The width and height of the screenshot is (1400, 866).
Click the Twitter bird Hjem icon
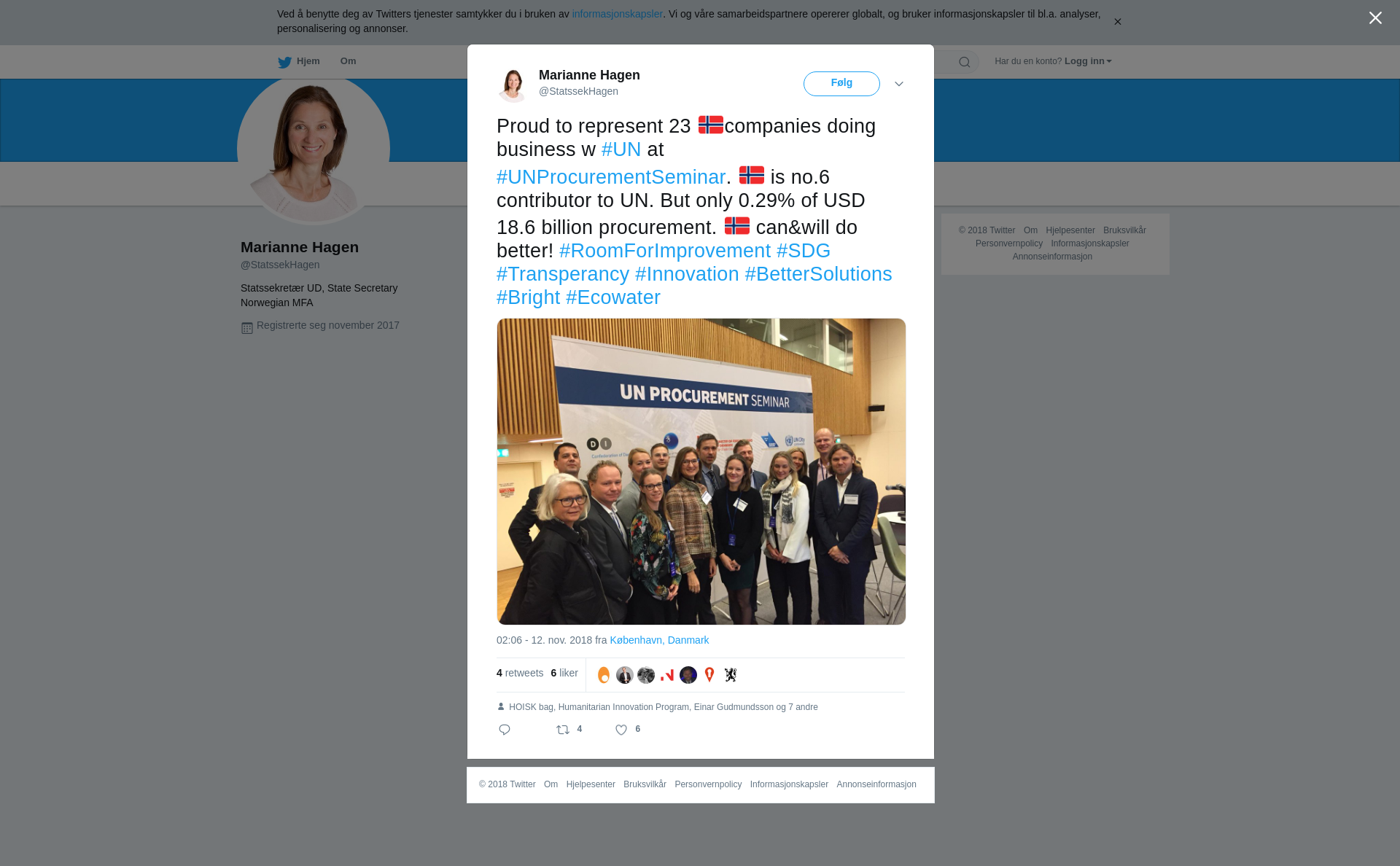tap(284, 62)
